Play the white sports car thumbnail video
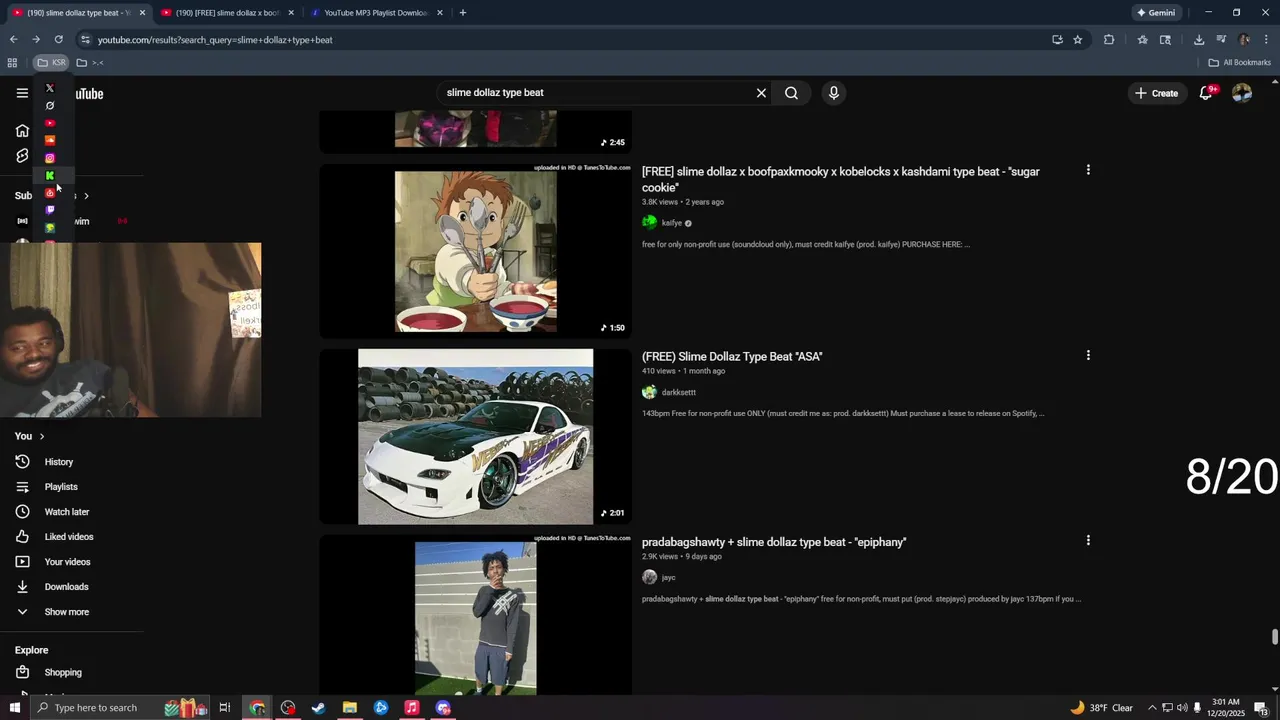The width and height of the screenshot is (1280, 720). [475, 436]
